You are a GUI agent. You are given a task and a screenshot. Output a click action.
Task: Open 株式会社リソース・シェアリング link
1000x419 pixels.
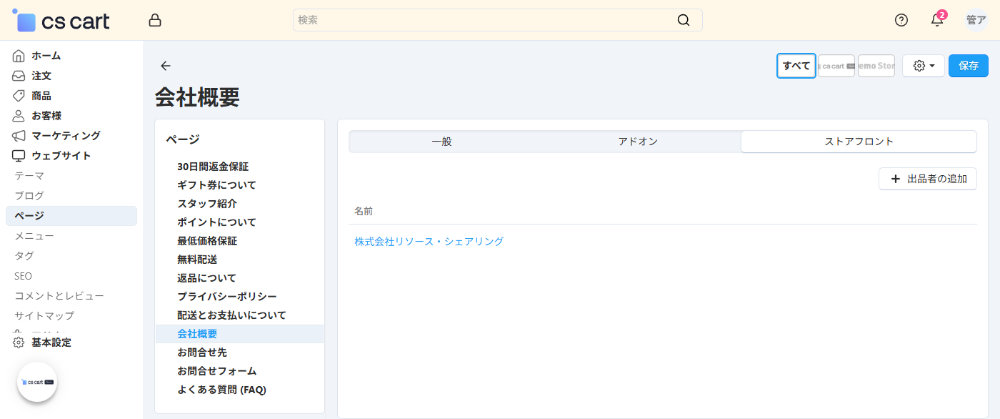429,241
